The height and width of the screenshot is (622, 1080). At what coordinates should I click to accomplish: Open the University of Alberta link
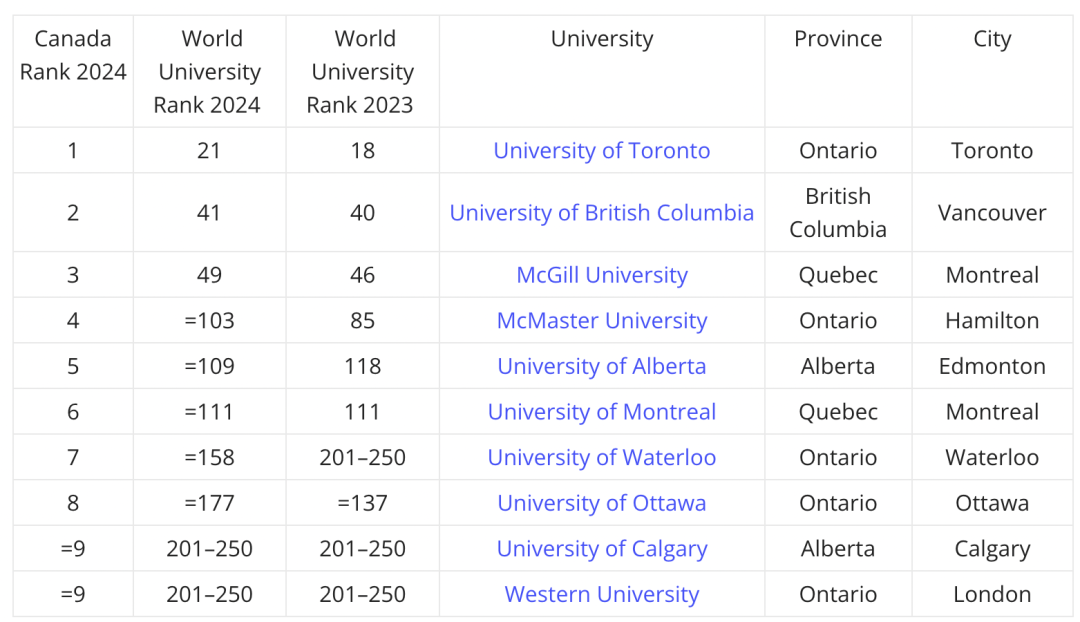(601, 366)
